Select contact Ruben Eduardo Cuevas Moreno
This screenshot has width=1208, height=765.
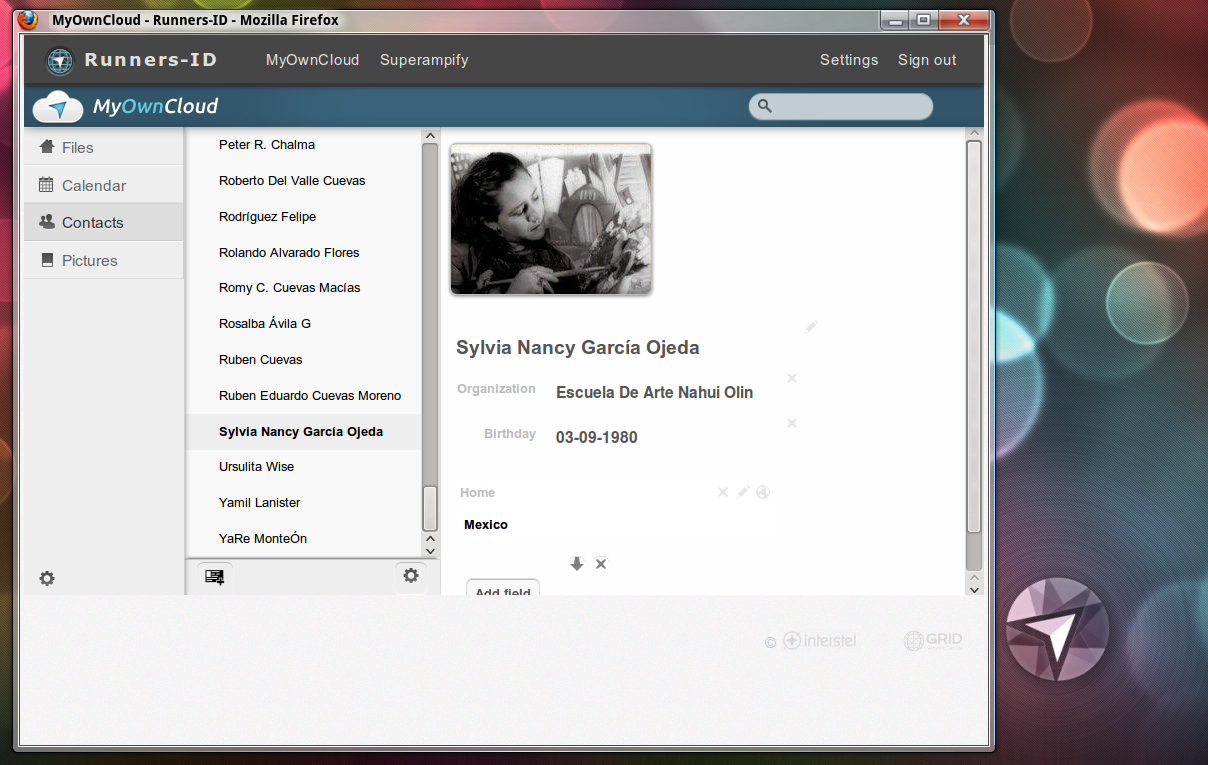[310, 396]
